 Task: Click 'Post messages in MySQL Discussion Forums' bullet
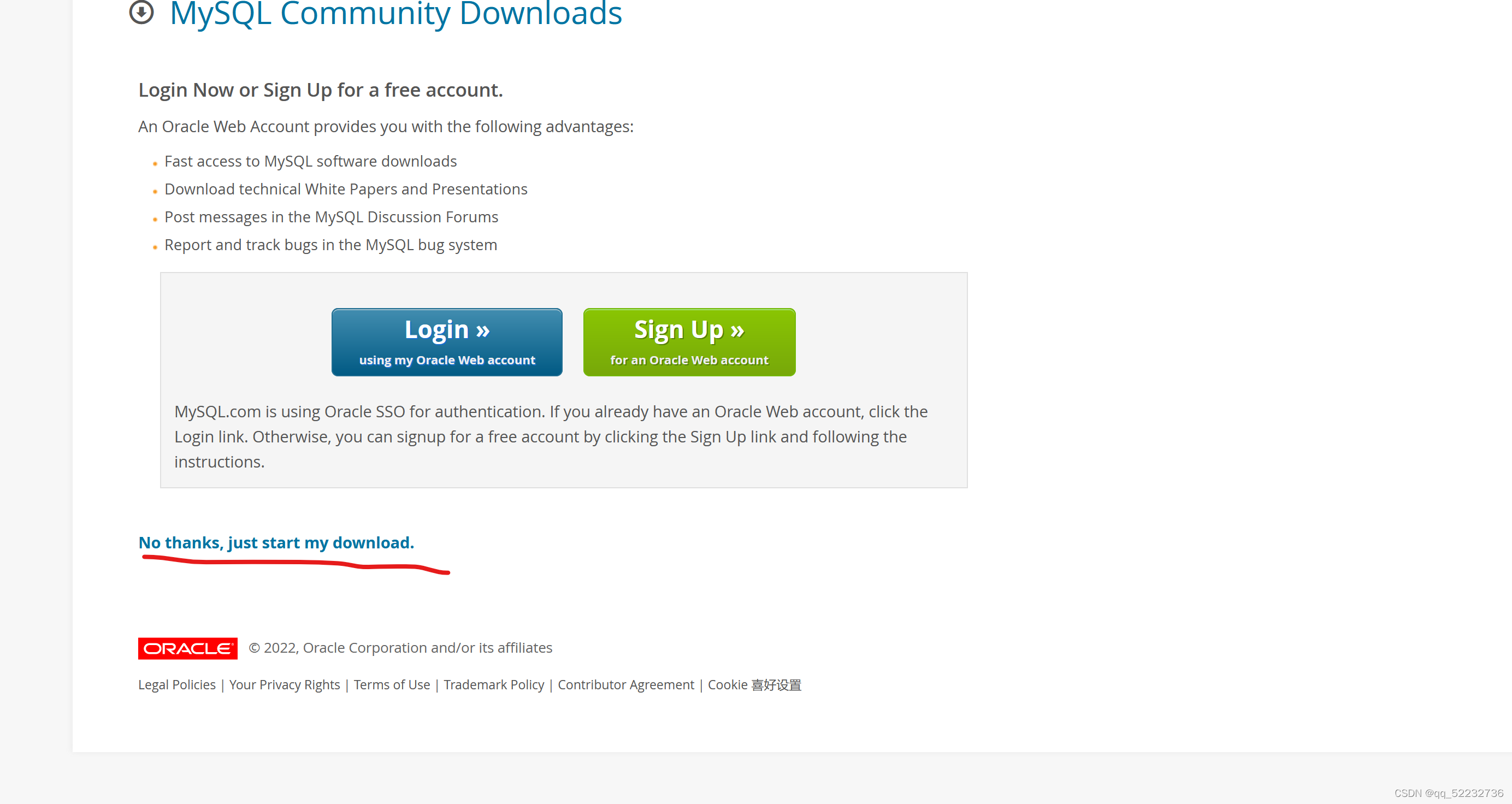(x=331, y=217)
